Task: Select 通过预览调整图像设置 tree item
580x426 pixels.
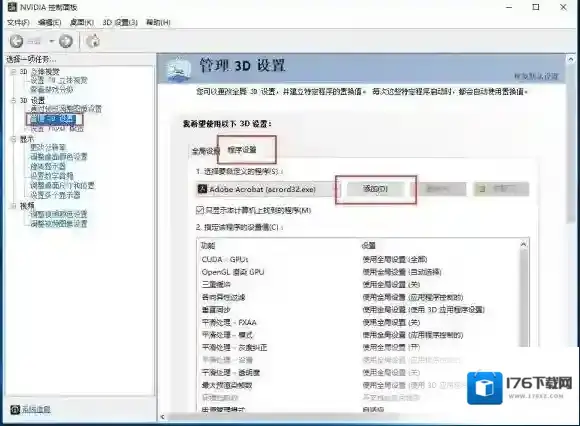Action: pos(66,109)
